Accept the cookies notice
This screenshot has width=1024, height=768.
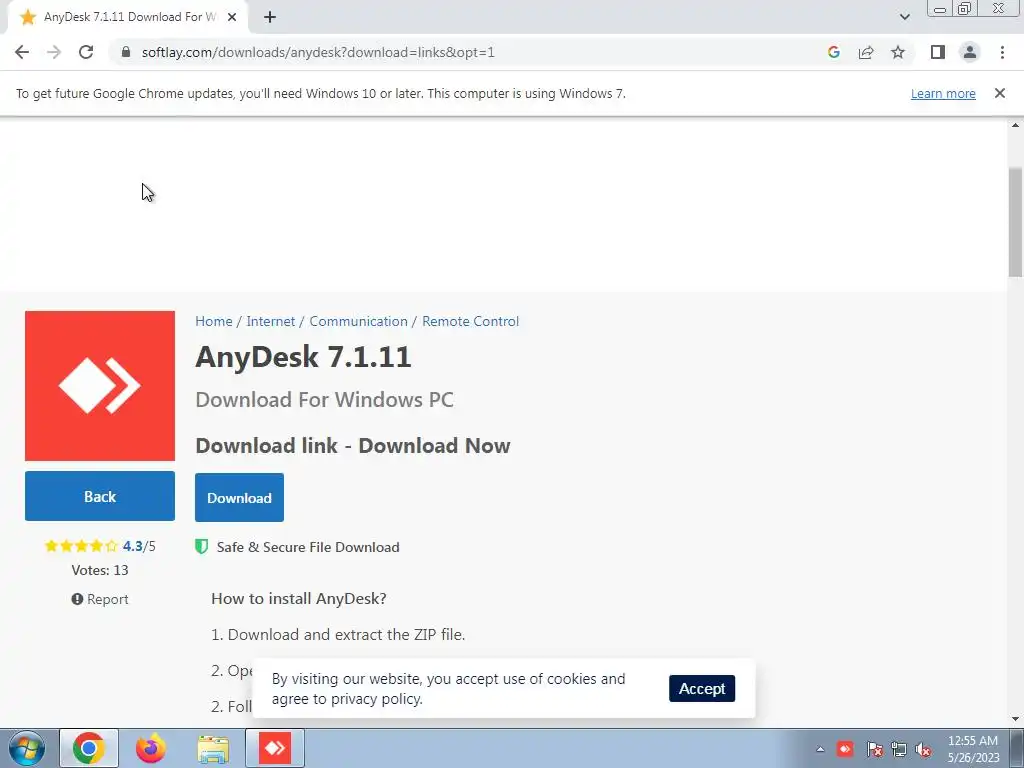pyautogui.click(x=702, y=688)
